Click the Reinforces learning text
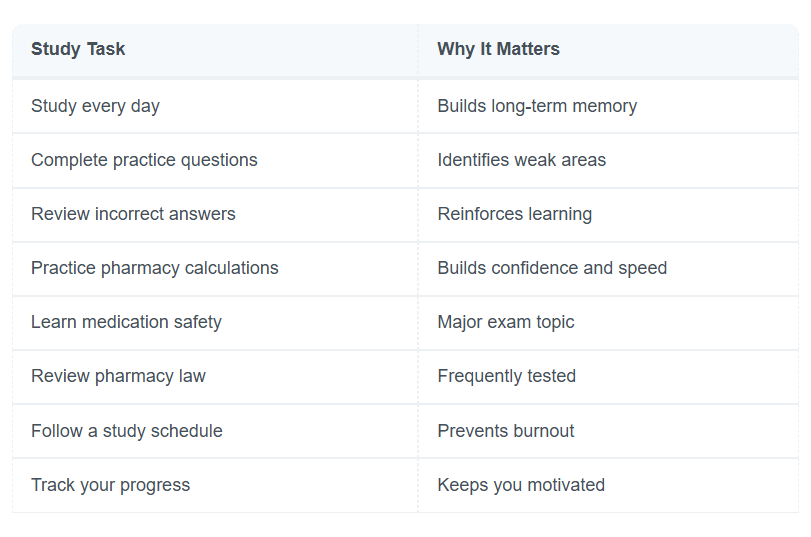811x537 pixels. click(x=515, y=214)
